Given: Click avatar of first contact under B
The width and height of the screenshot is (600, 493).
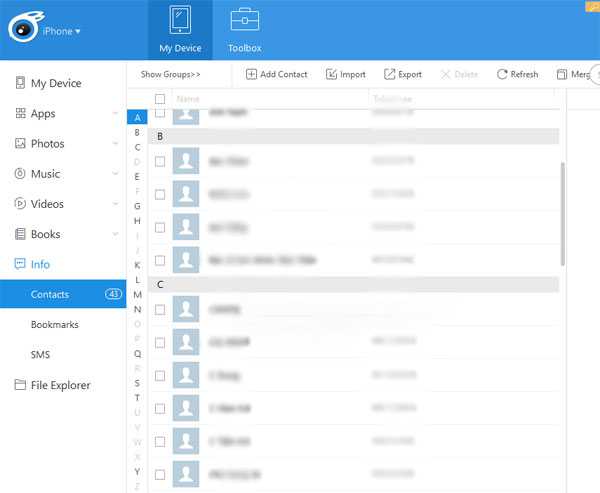Looking at the screenshot, I should [186, 161].
